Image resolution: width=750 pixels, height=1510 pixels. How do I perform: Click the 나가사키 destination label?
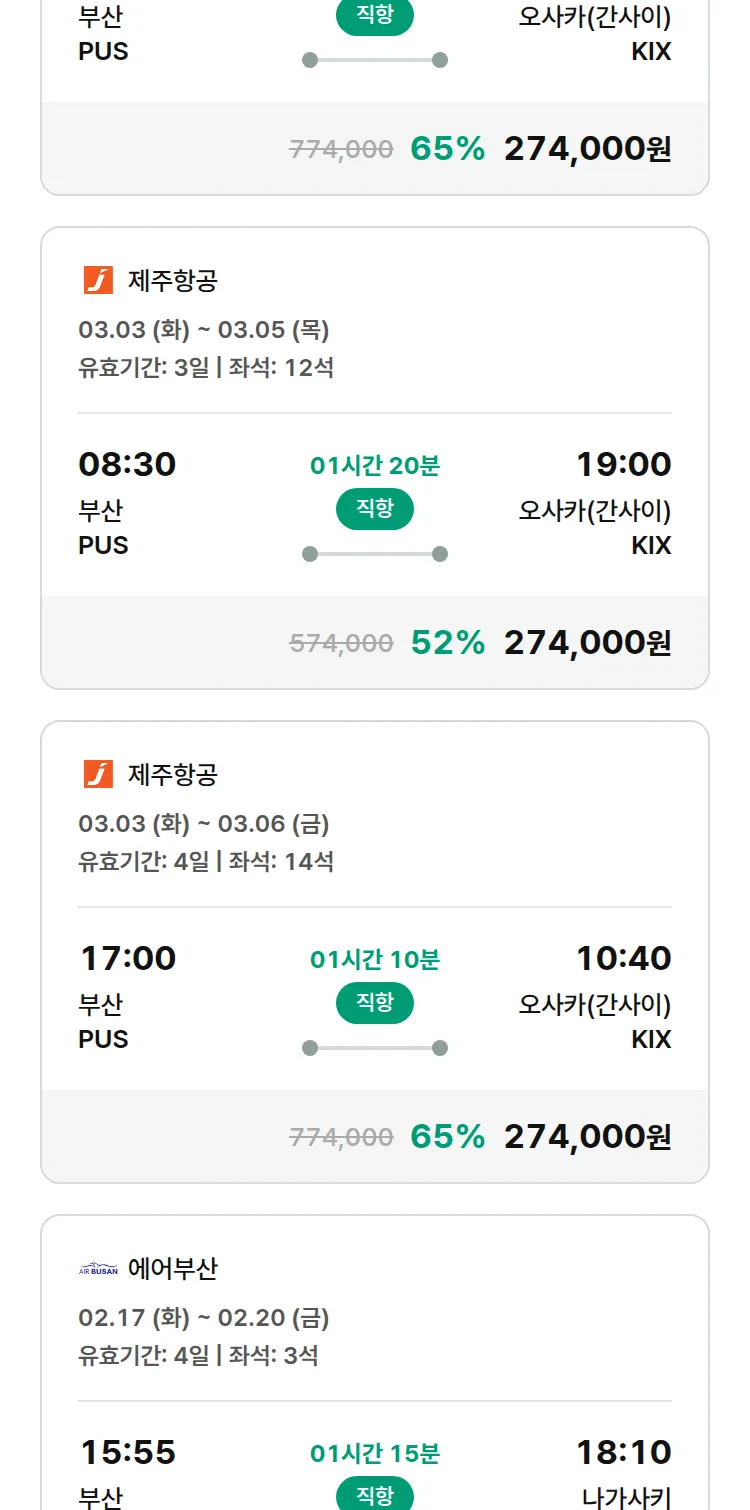[626, 1497]
